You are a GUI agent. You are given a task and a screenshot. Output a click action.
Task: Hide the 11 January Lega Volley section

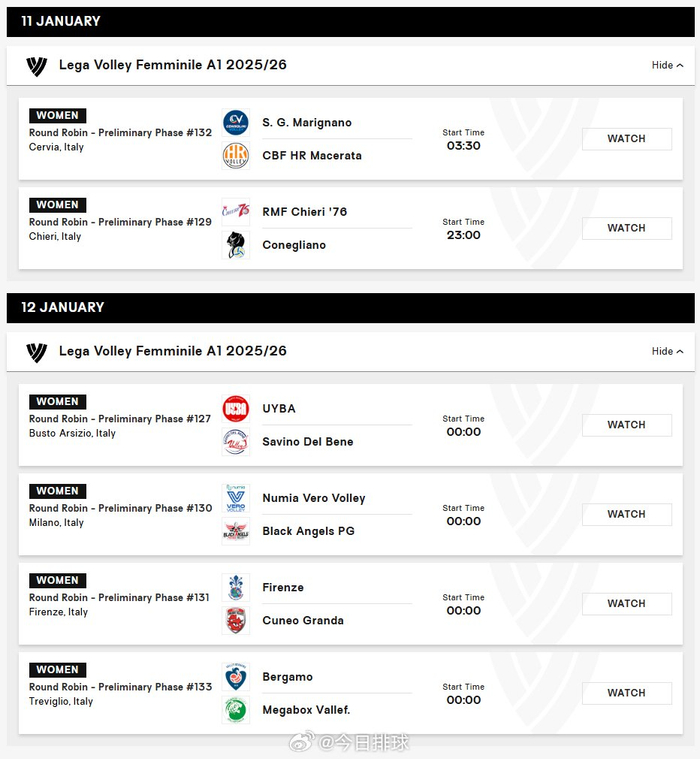click(667, 66)
